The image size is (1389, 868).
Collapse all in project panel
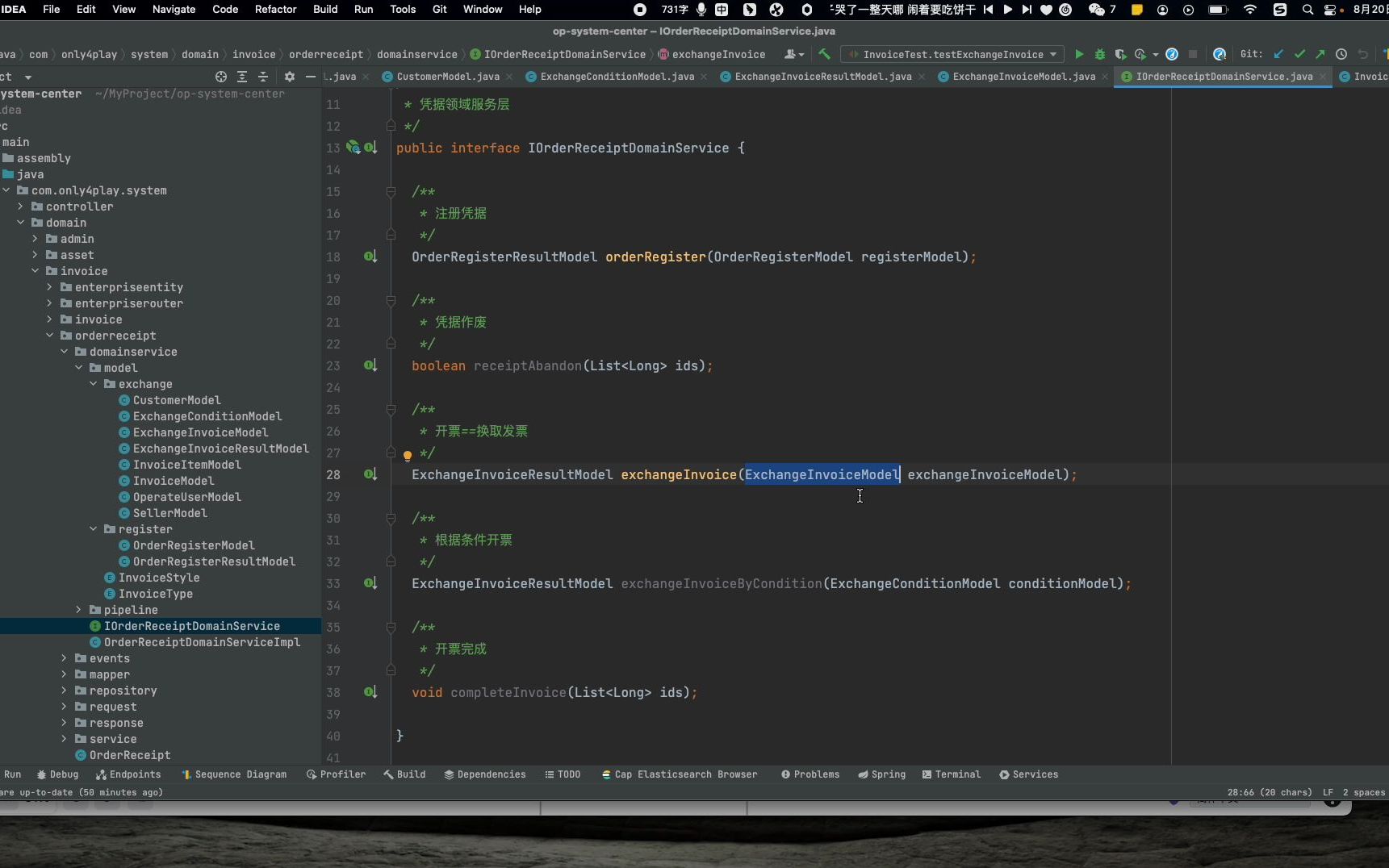point(263,77)
